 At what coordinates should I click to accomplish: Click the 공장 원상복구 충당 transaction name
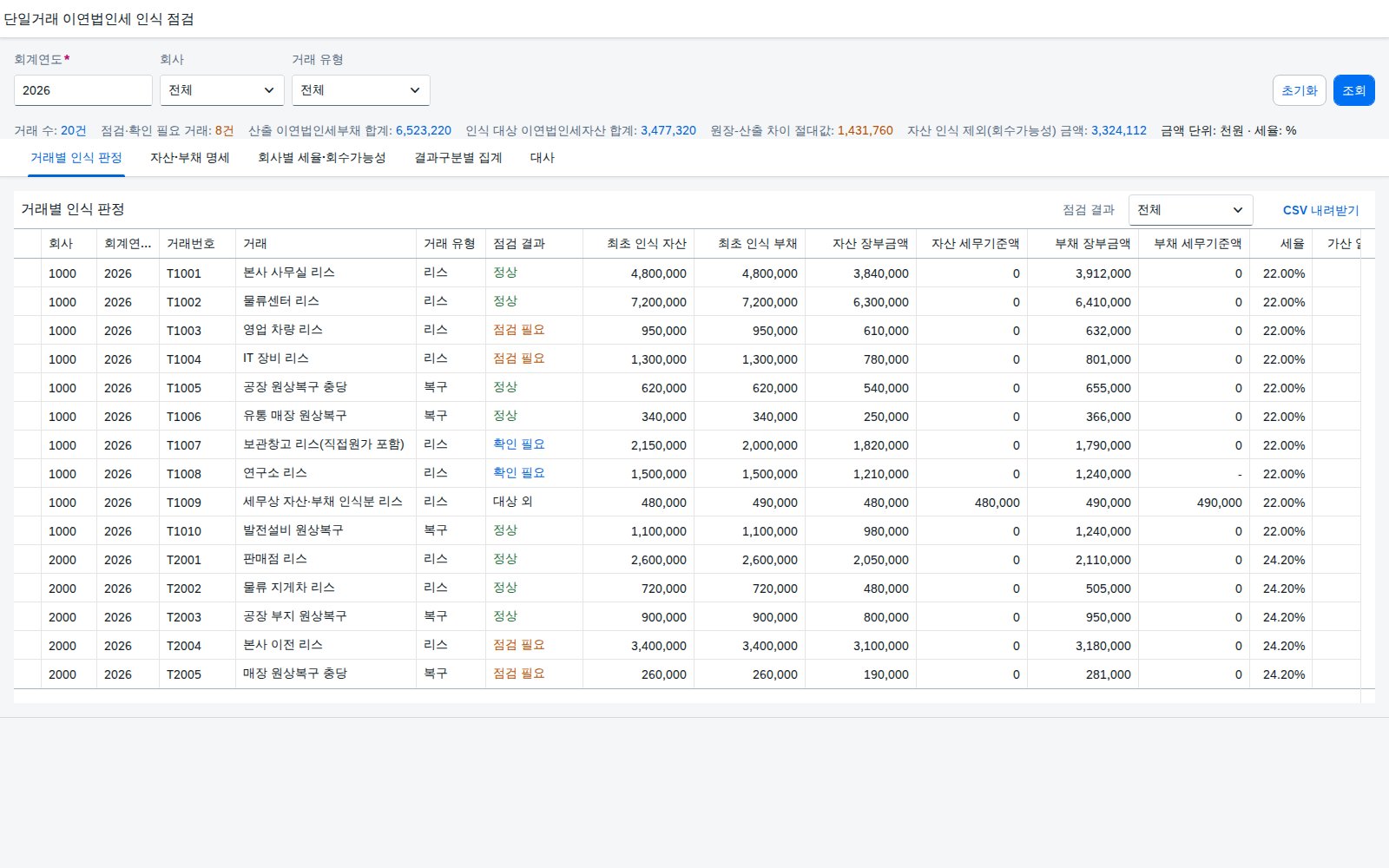click(x=295, y=387)
